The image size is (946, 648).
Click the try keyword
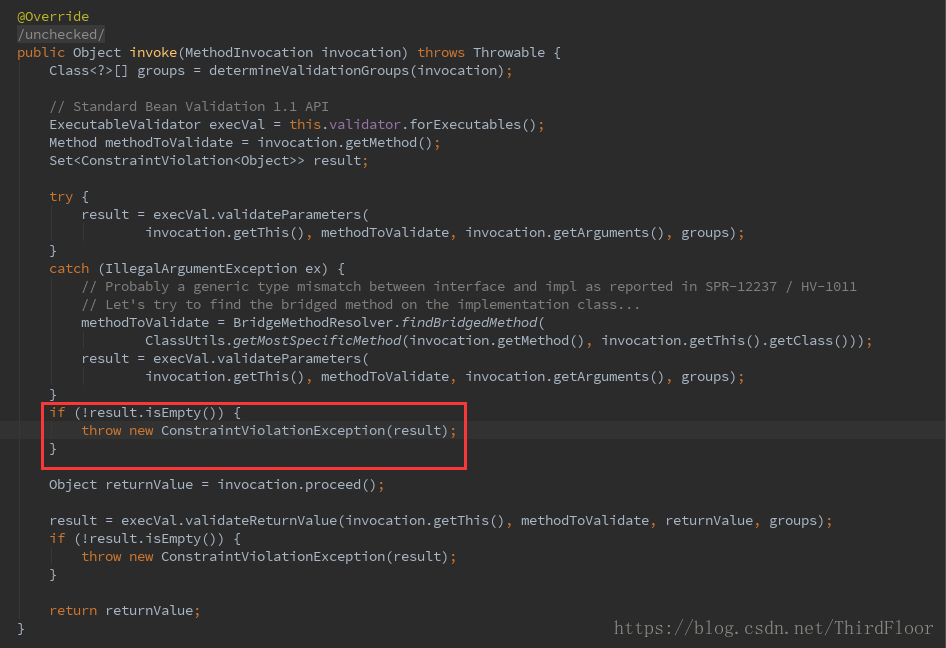click(61, 197)
